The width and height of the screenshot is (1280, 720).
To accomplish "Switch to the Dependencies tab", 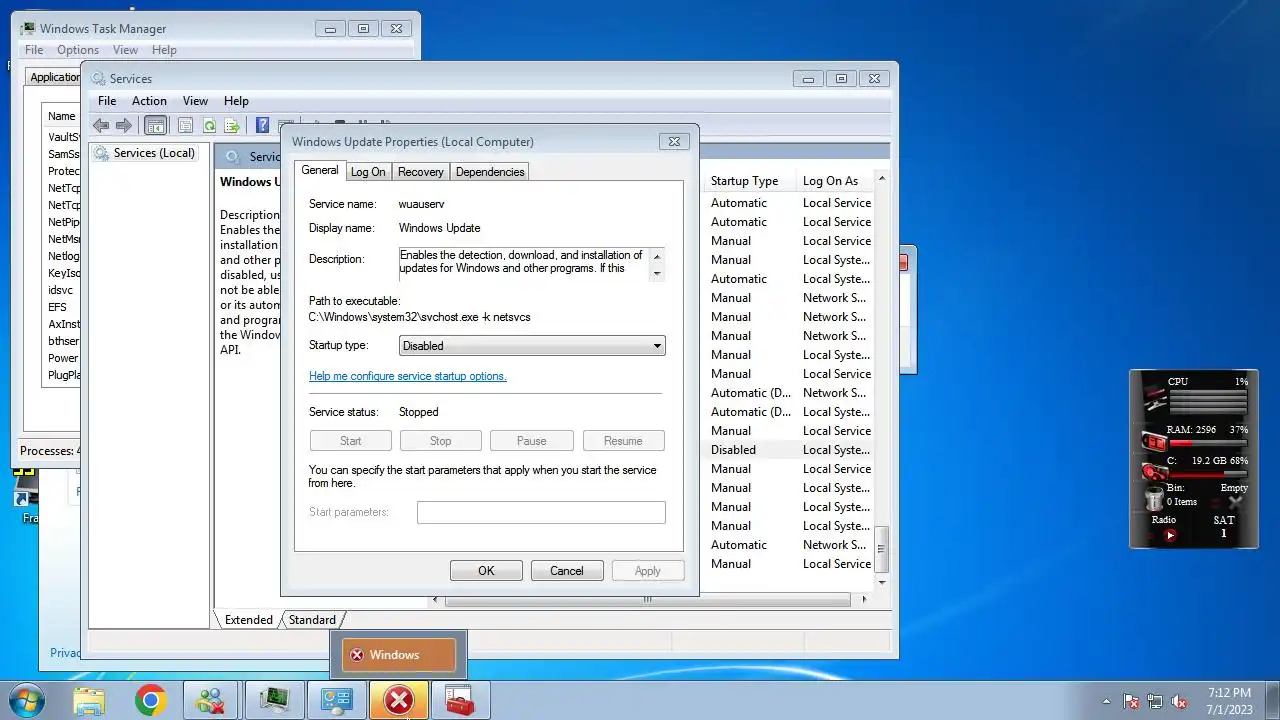I will 490,172.
